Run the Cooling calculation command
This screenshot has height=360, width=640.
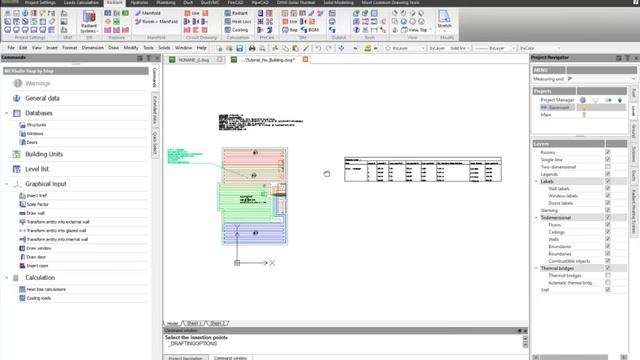236,30
